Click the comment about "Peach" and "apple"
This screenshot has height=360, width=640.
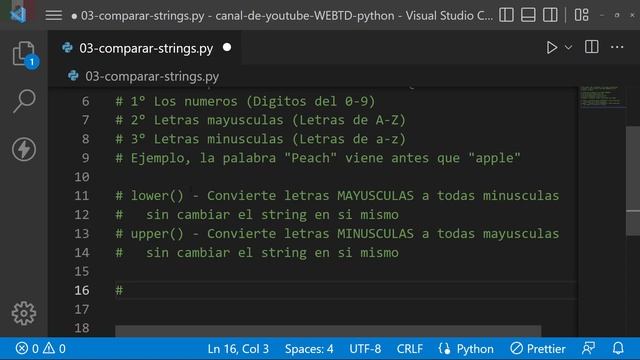(318, 158)
